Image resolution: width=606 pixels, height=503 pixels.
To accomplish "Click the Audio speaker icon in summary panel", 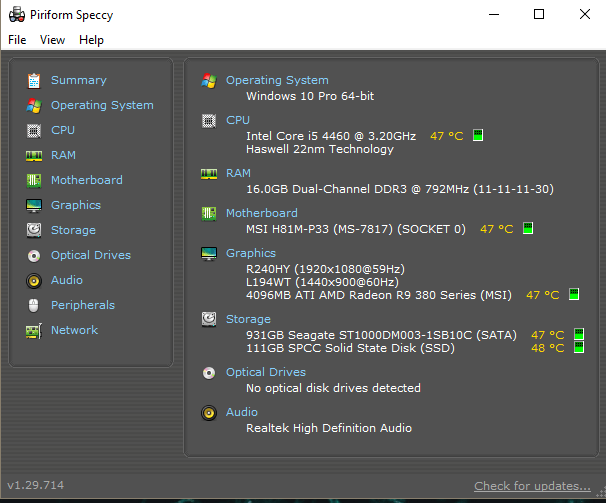I will 209,413.
